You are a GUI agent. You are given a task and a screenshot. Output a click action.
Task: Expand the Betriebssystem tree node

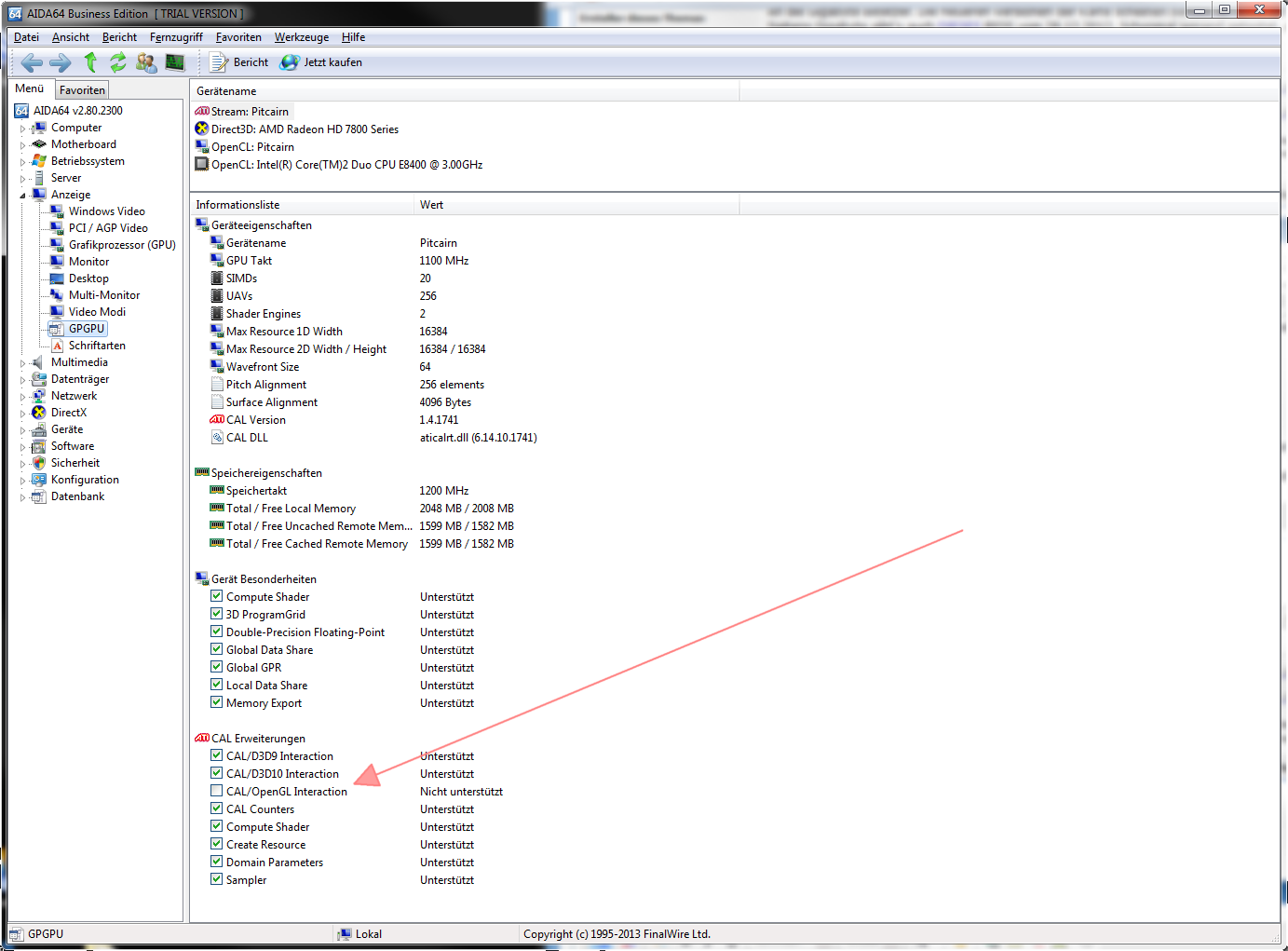click(x=23, y=162)
